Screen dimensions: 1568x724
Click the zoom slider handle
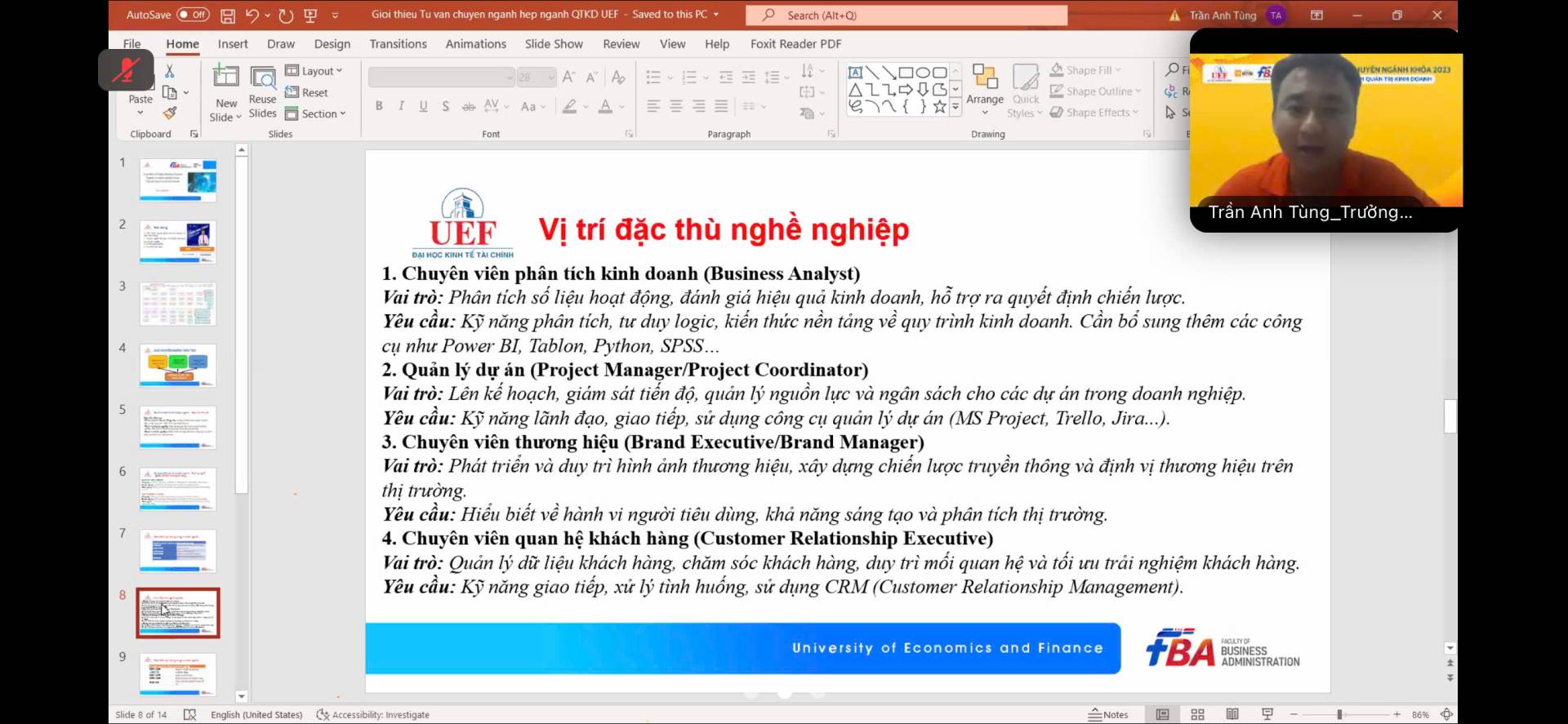point(1339,714)
